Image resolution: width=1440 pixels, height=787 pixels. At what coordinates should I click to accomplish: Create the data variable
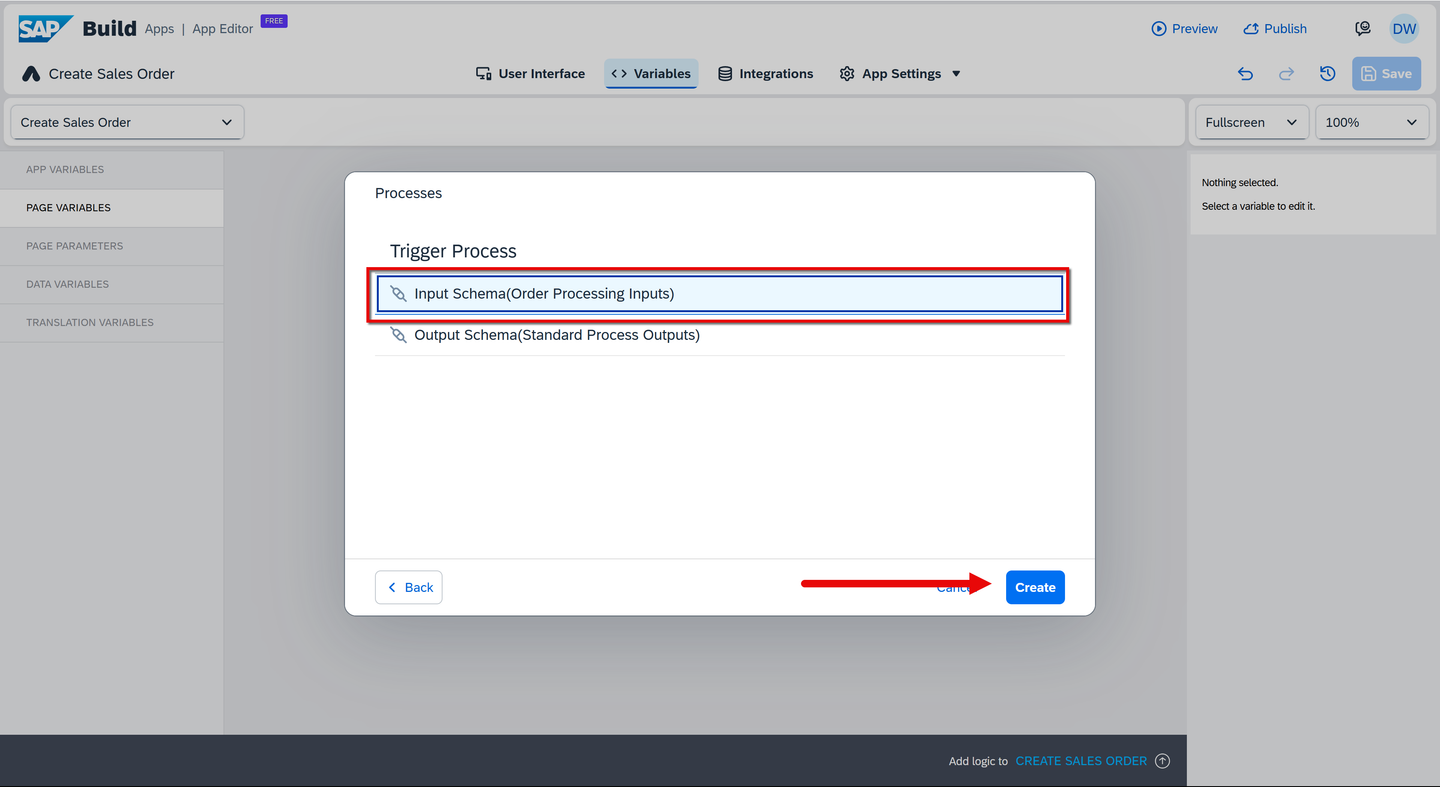[x=1035, y=587]
